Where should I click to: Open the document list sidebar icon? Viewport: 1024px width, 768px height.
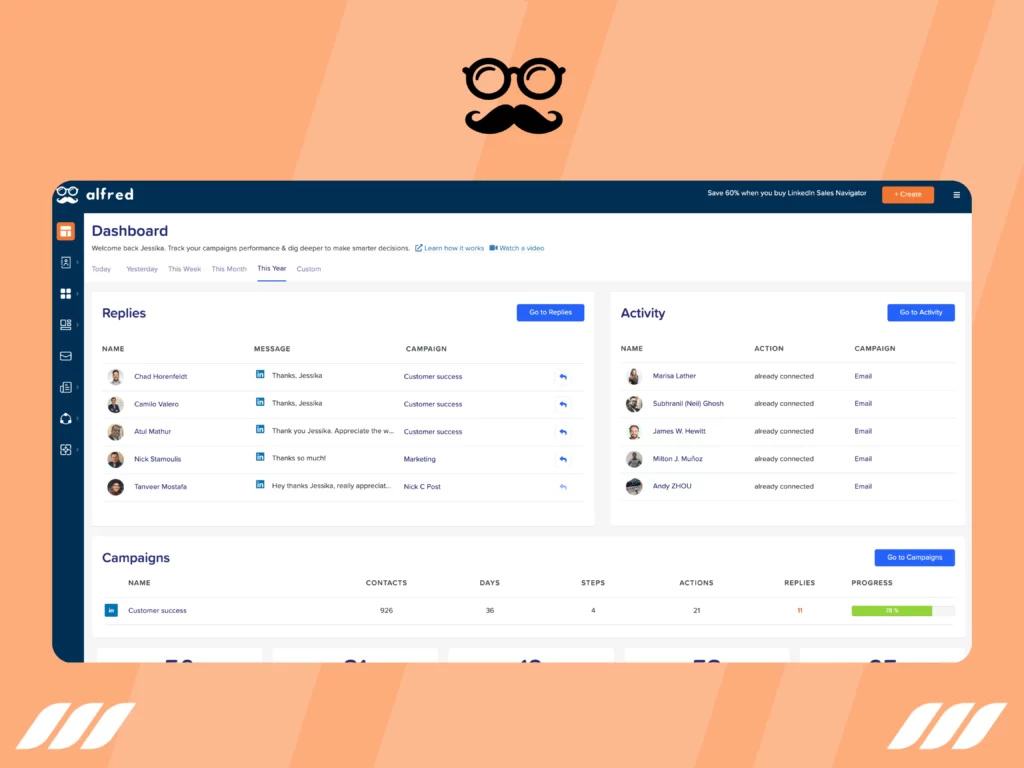coord(65,387)
